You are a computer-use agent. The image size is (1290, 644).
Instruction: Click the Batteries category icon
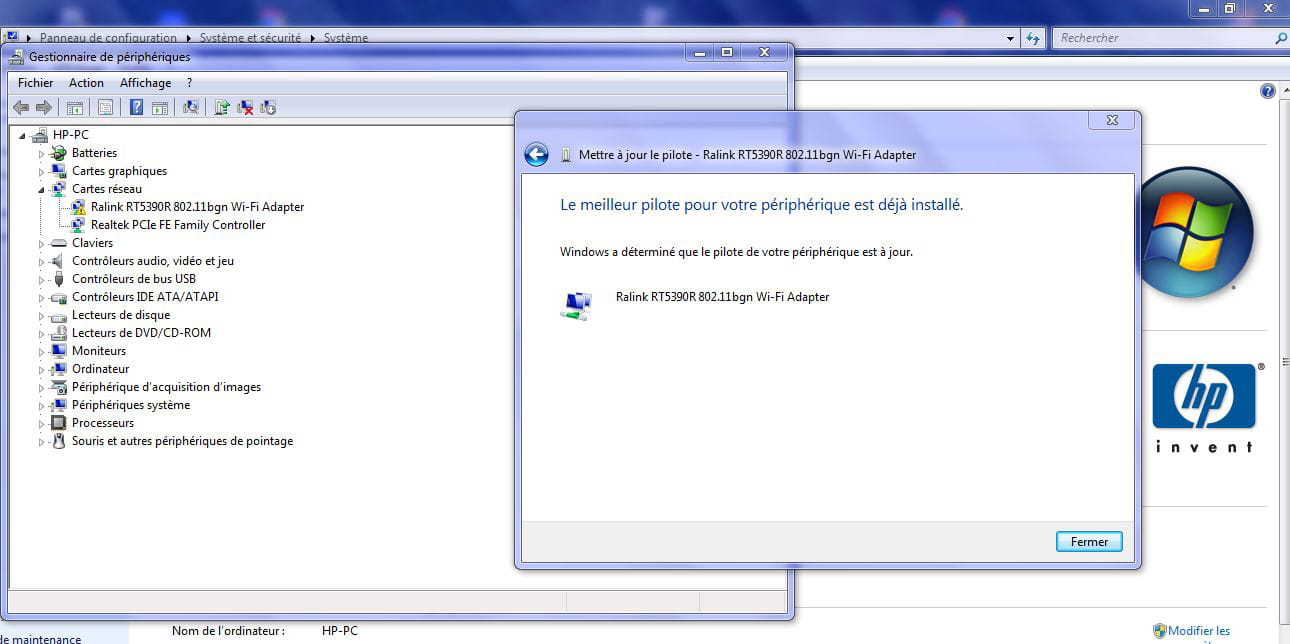click(x=59, y=153)
